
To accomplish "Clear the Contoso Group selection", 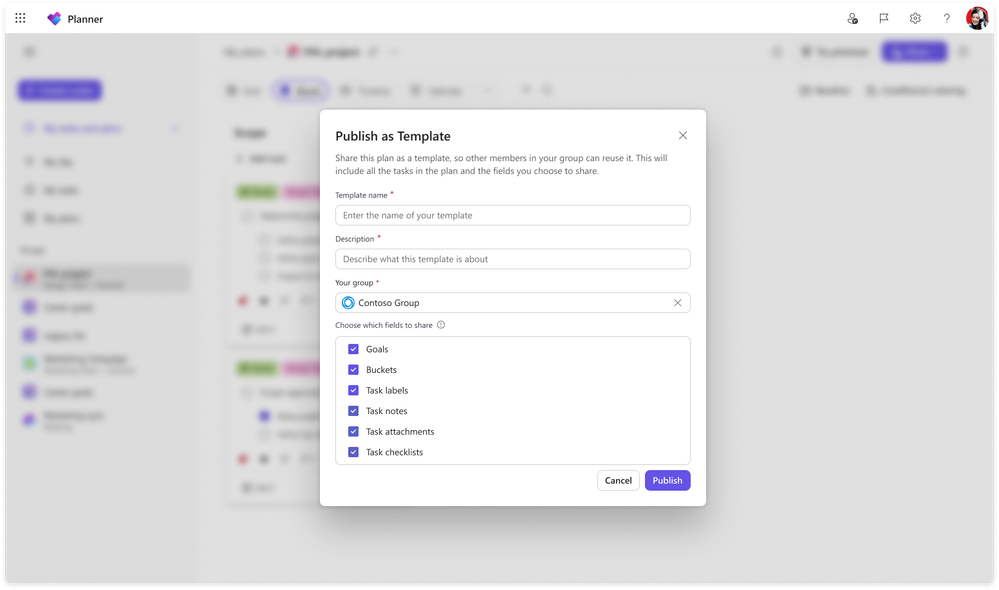I will [677, 303].
